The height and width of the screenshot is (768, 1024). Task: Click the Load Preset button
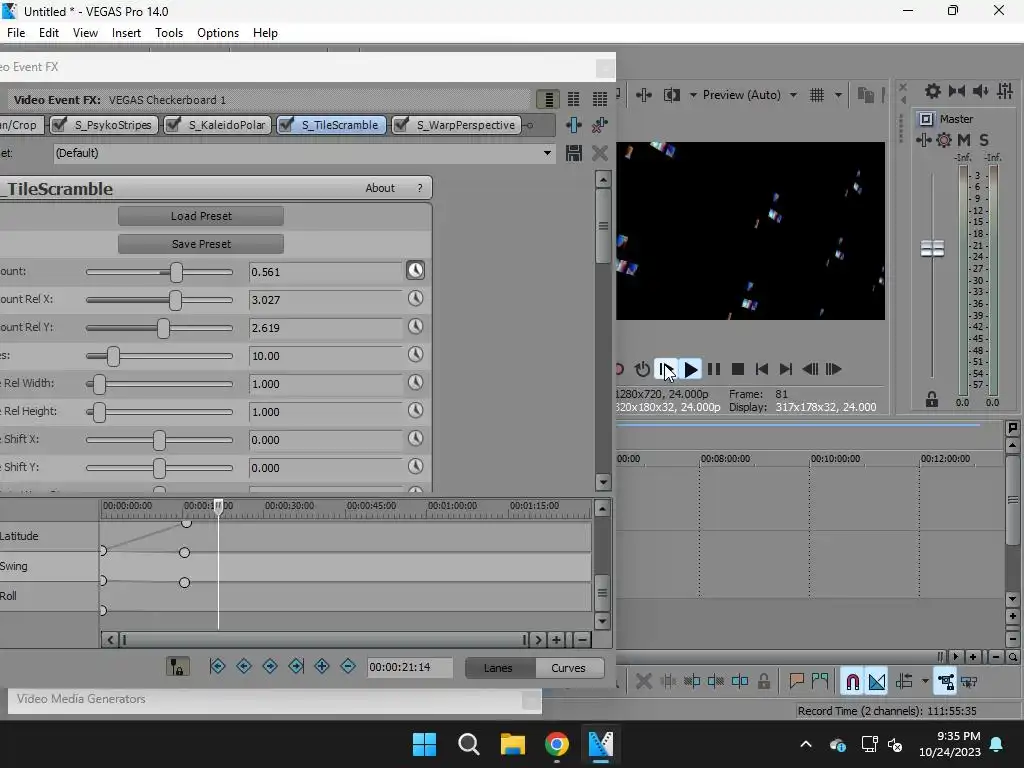pos(201,216)
